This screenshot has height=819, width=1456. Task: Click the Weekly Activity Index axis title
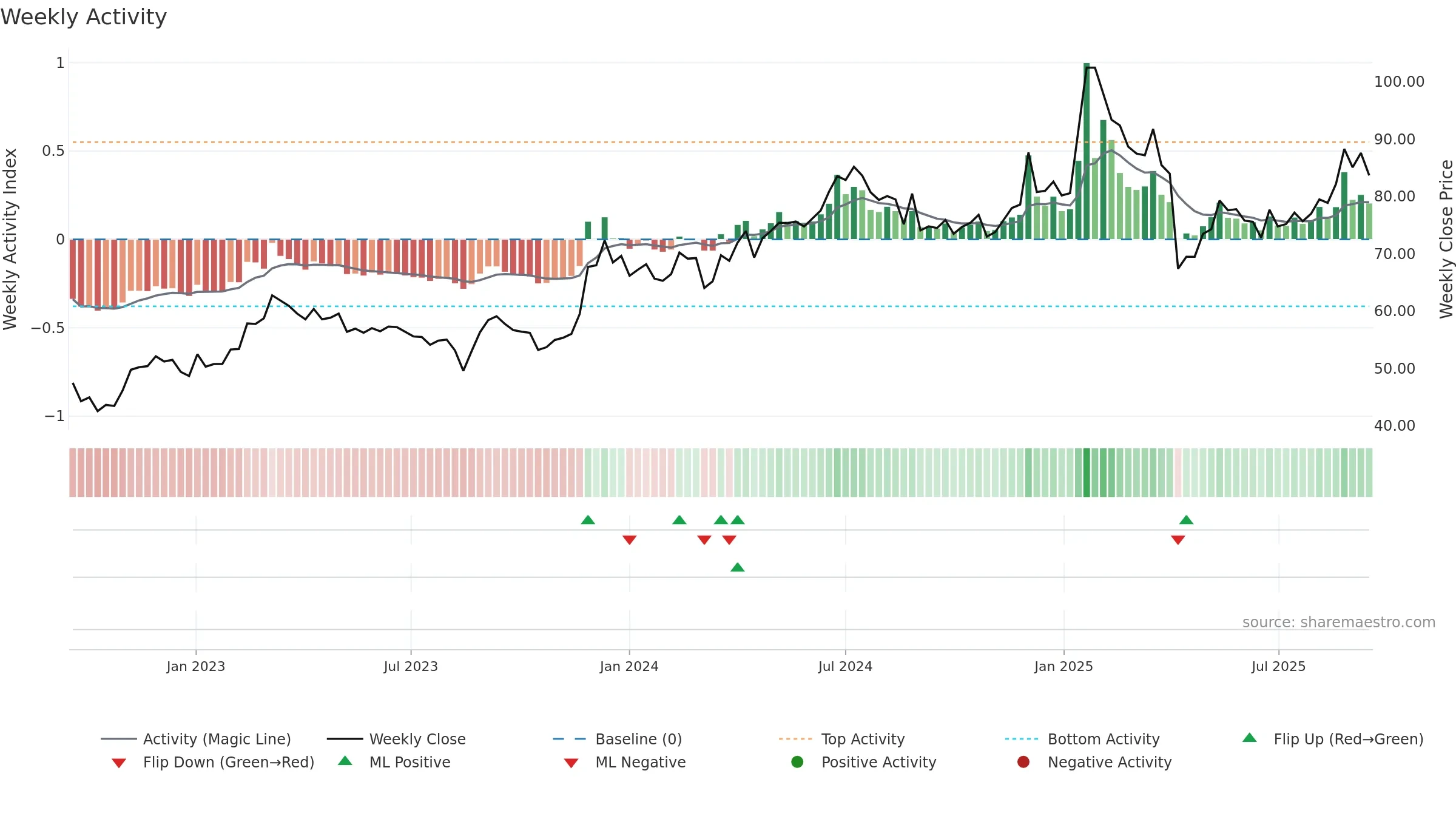(10, 239)
